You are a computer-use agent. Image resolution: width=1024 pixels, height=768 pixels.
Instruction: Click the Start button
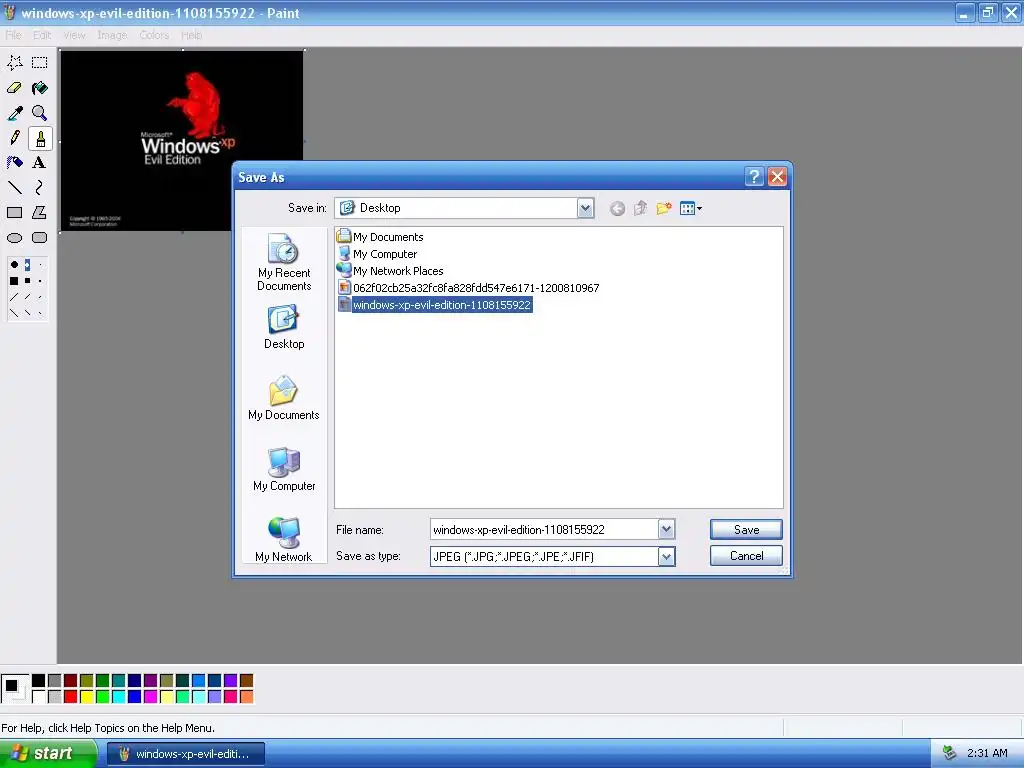click(x=48, y=754)
